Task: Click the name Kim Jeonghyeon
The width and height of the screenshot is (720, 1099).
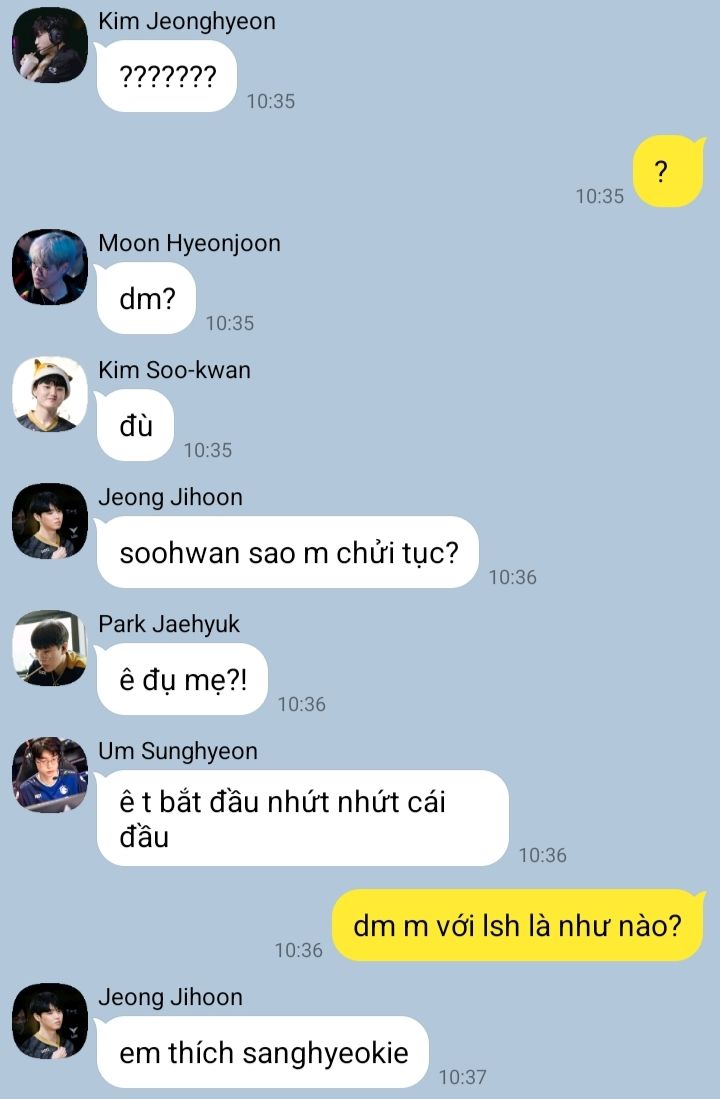Action: click(186, 21)
